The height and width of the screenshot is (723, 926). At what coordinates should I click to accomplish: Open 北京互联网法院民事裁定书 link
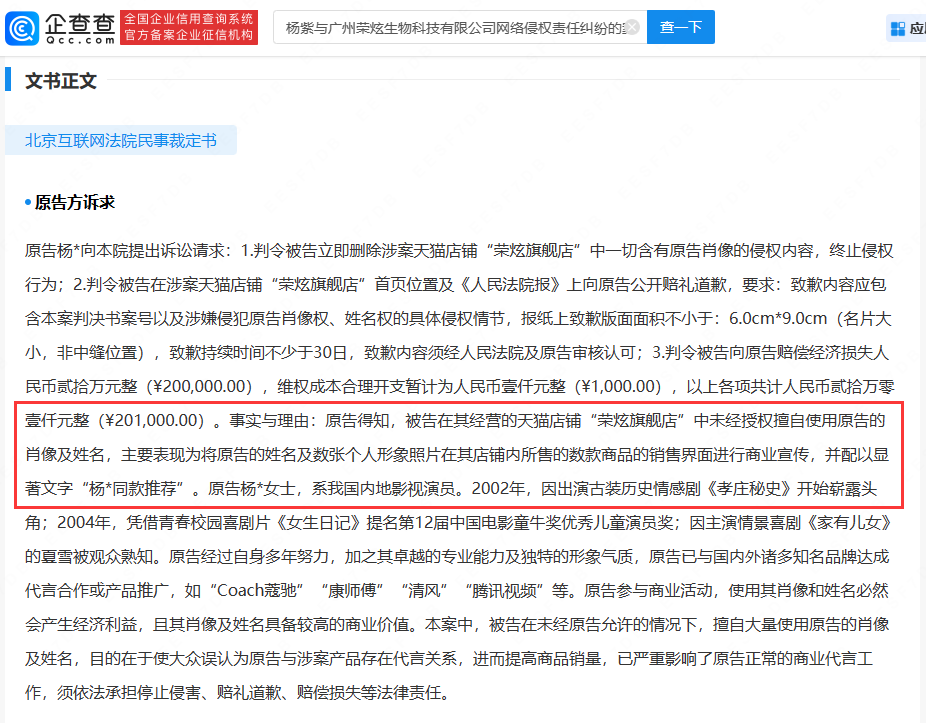(x=120, y=141)
